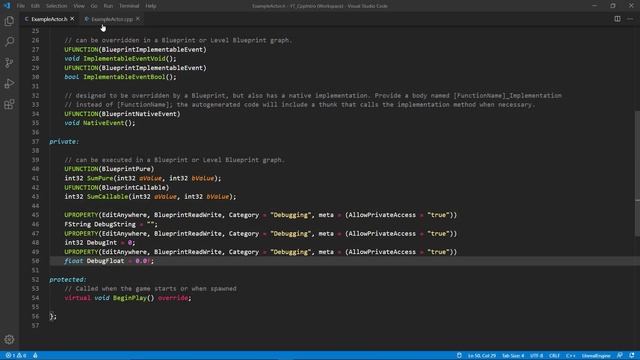Switch to the ExampleActor.cpp tab

click(112, 19)
